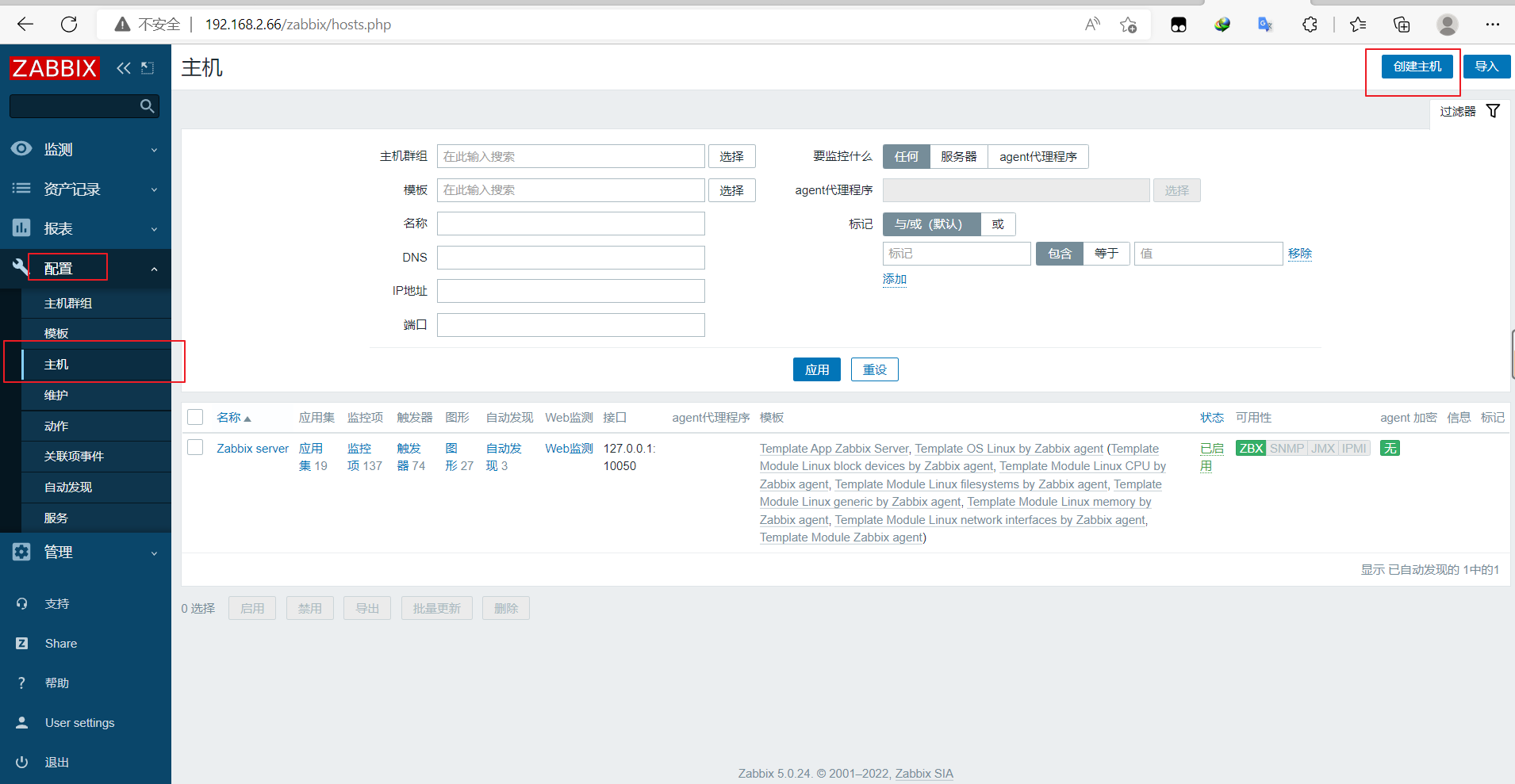Go back with browser back arrow
This screenshot has height=784, width=1515.
click(x=25, y=24)
